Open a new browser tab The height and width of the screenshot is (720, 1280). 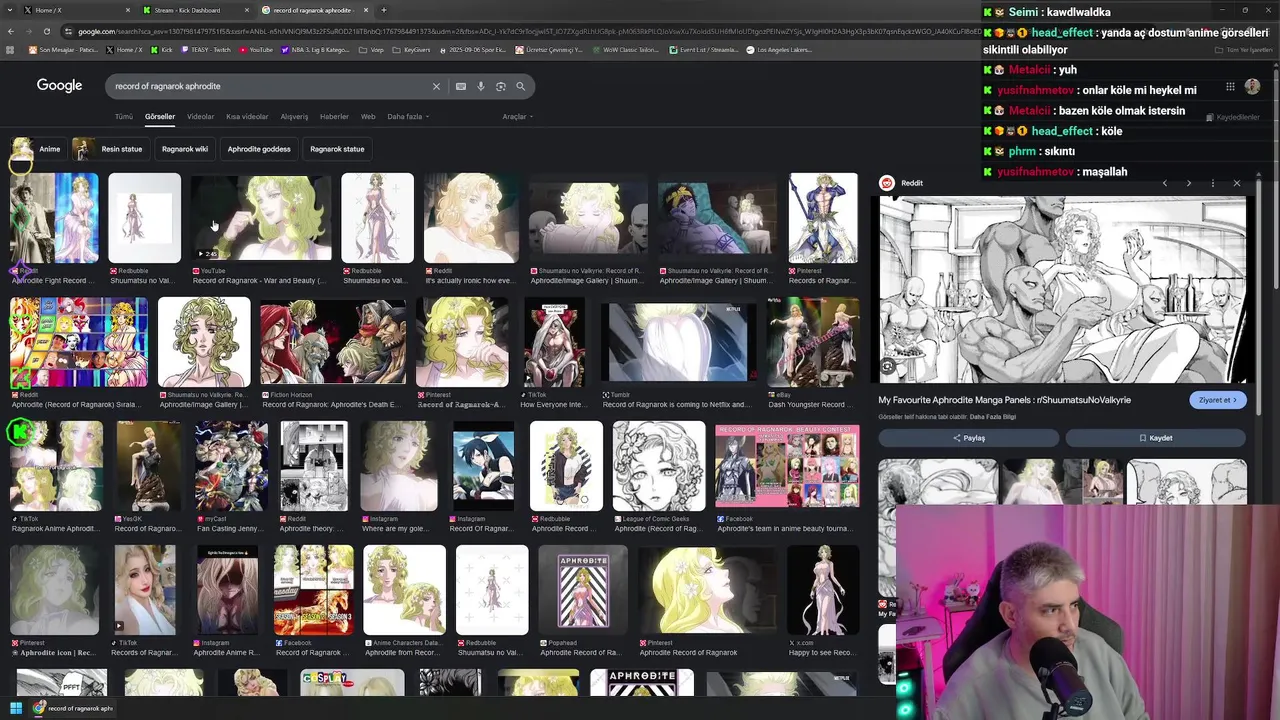click(x=383, y=10)
